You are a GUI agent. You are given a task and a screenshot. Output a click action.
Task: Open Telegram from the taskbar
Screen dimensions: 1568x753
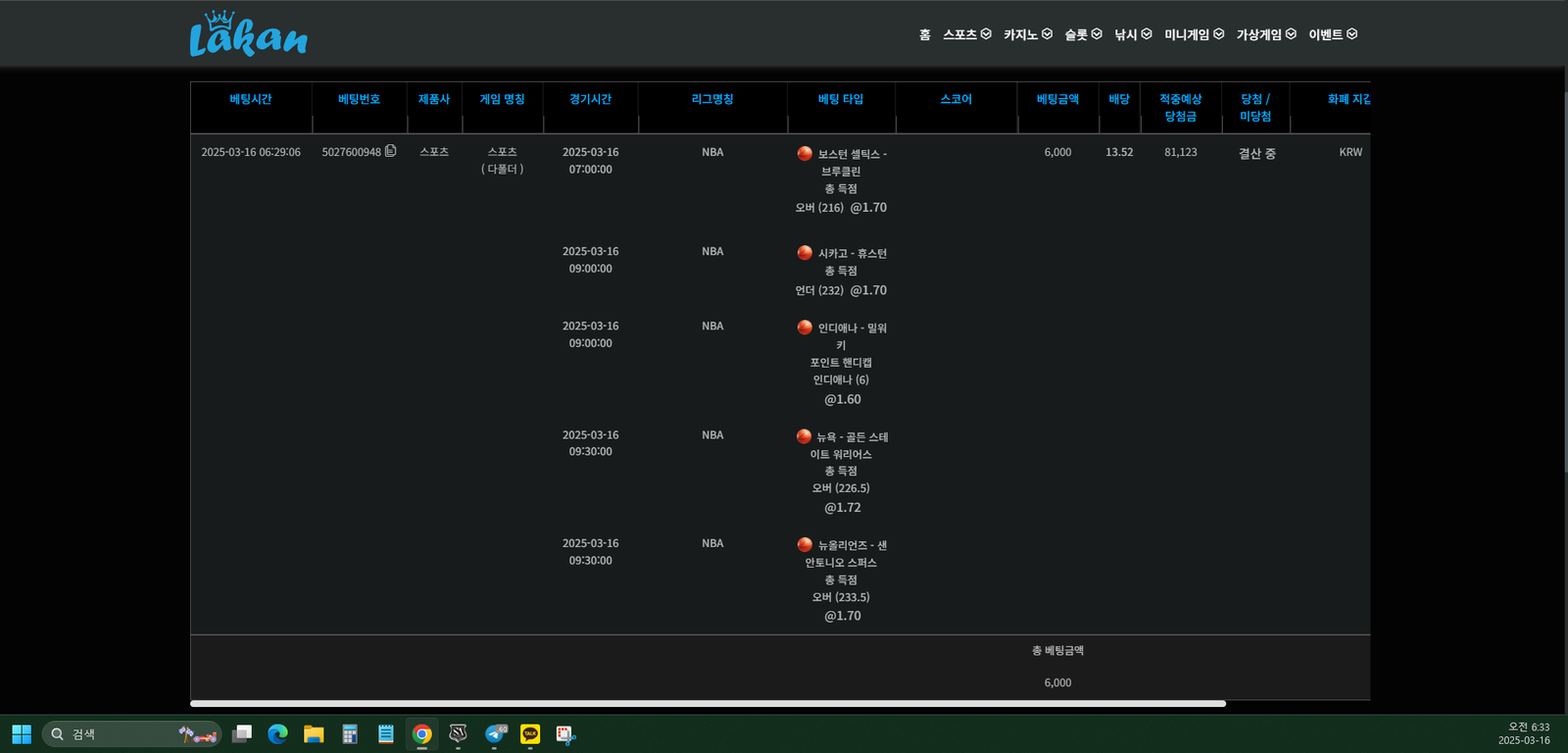click(495, 733)
